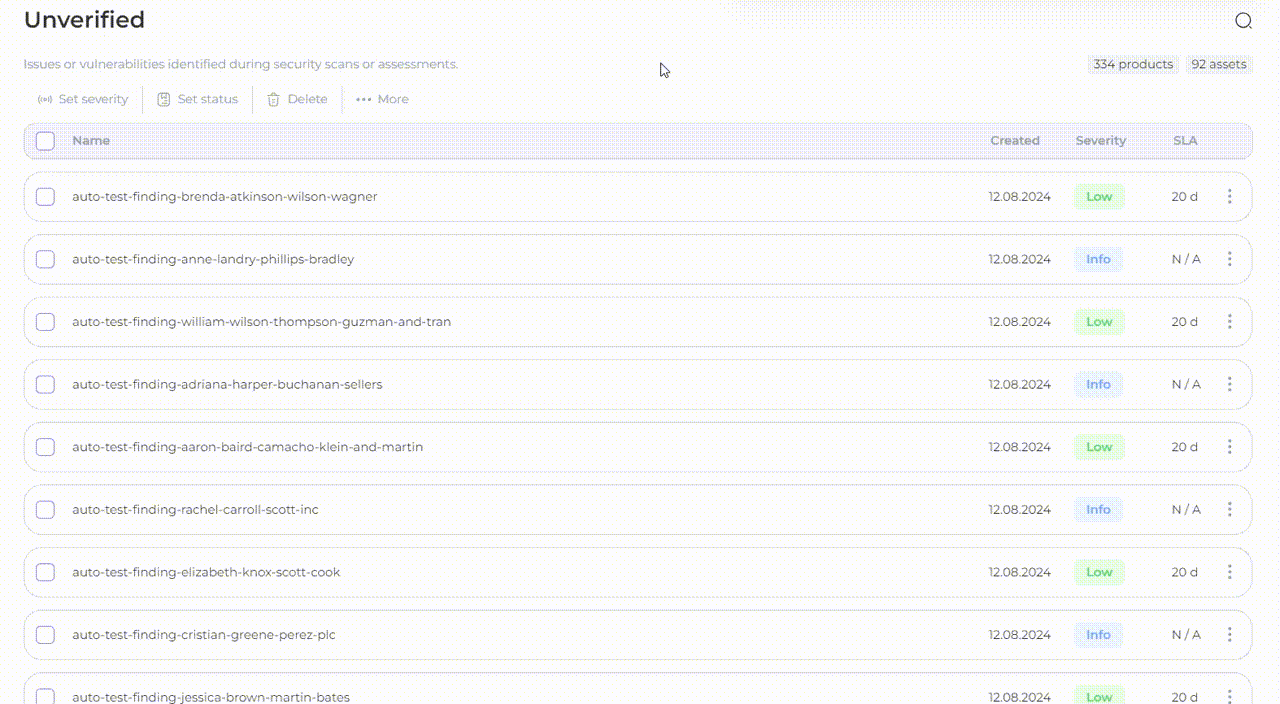Open kebab options for cristian-greene-perez-plc row

(1229, 635)
